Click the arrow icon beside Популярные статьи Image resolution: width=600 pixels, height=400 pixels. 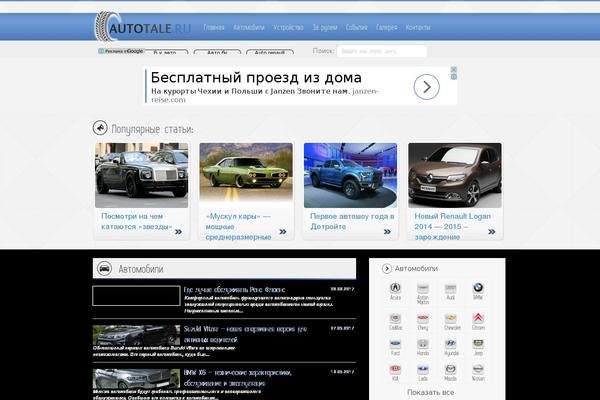click(x=100, y=128)
